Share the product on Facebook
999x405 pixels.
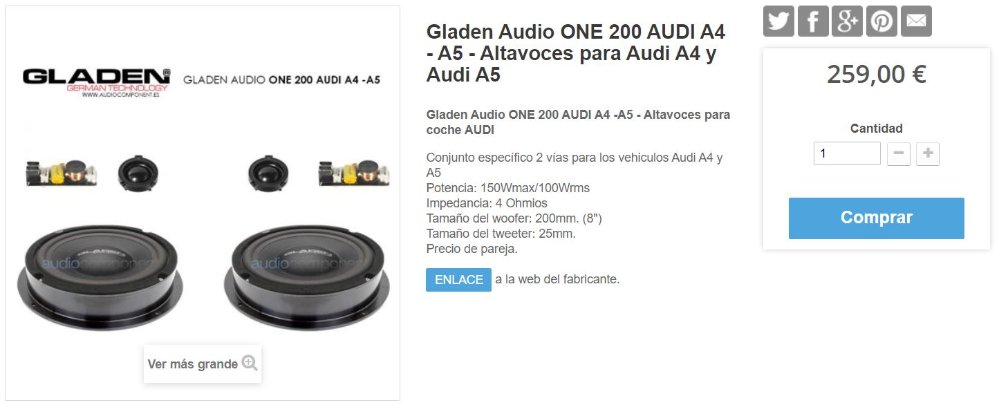click(813, 21)
